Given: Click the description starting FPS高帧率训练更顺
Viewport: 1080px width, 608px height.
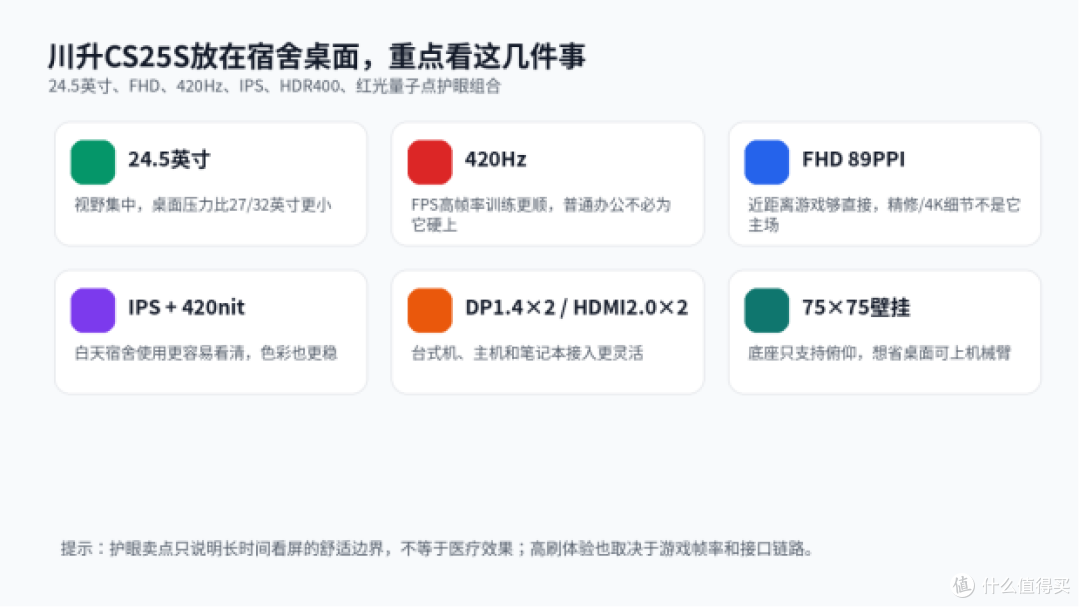Looking at the screenshot, I should 541,215.
